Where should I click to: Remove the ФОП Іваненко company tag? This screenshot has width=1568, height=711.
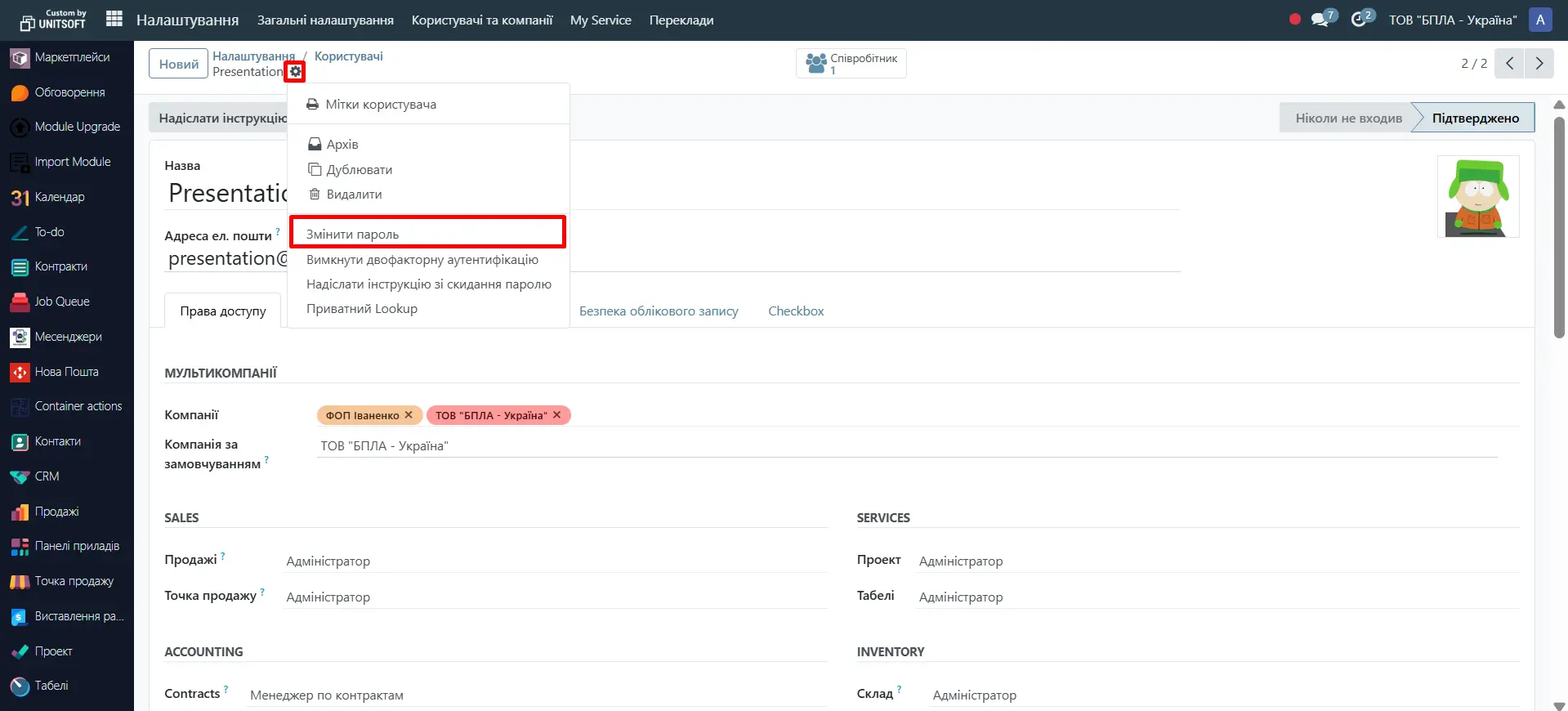click(409, 415)
